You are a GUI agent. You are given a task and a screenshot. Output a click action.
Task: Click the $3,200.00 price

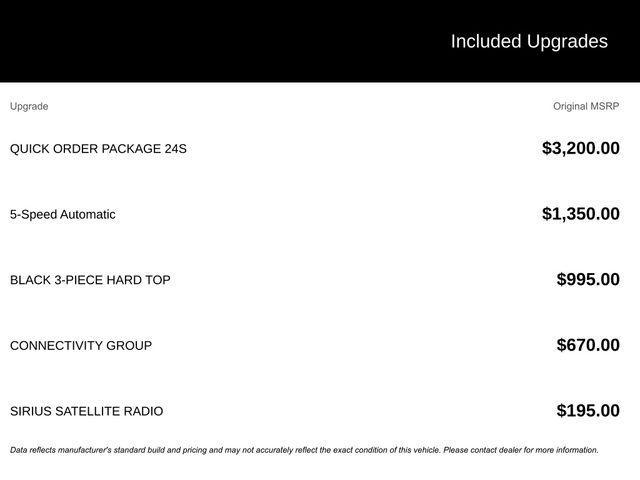pyautogui.click(x=580, y=149)
